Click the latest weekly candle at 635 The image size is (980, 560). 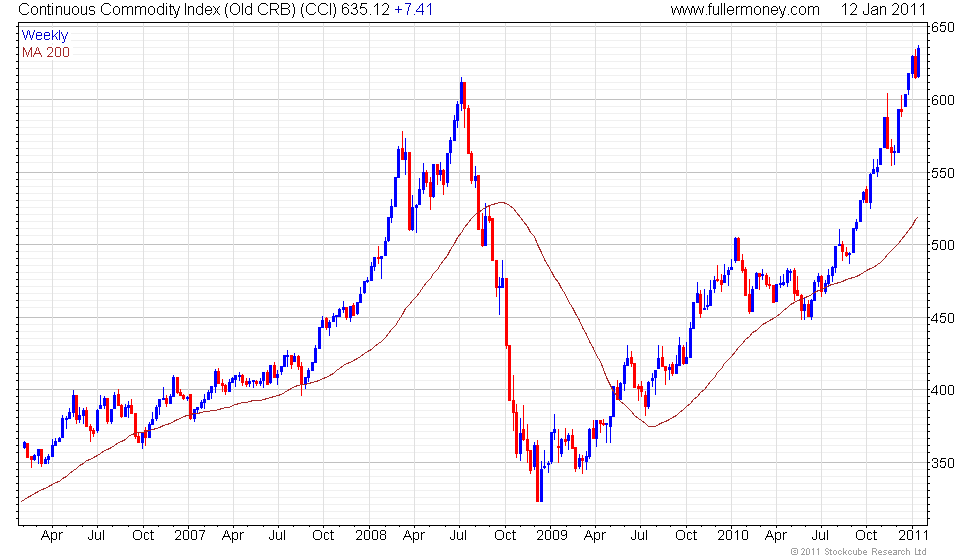918,61
